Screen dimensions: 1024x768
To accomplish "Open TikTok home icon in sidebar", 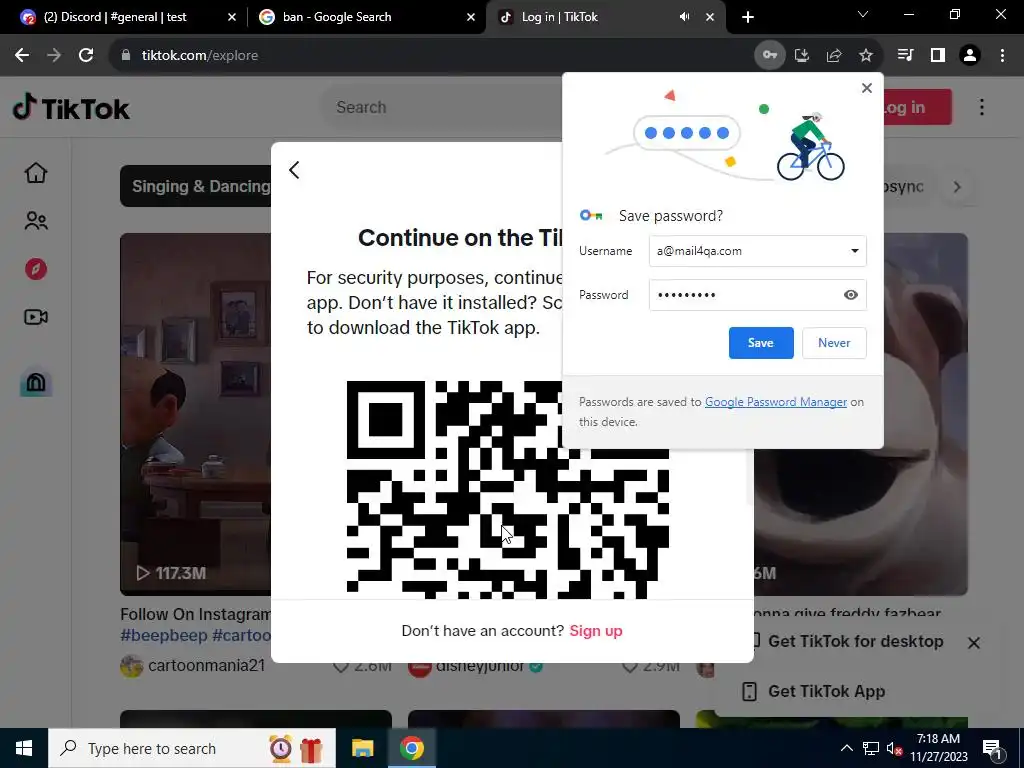I will click(36, 173).
